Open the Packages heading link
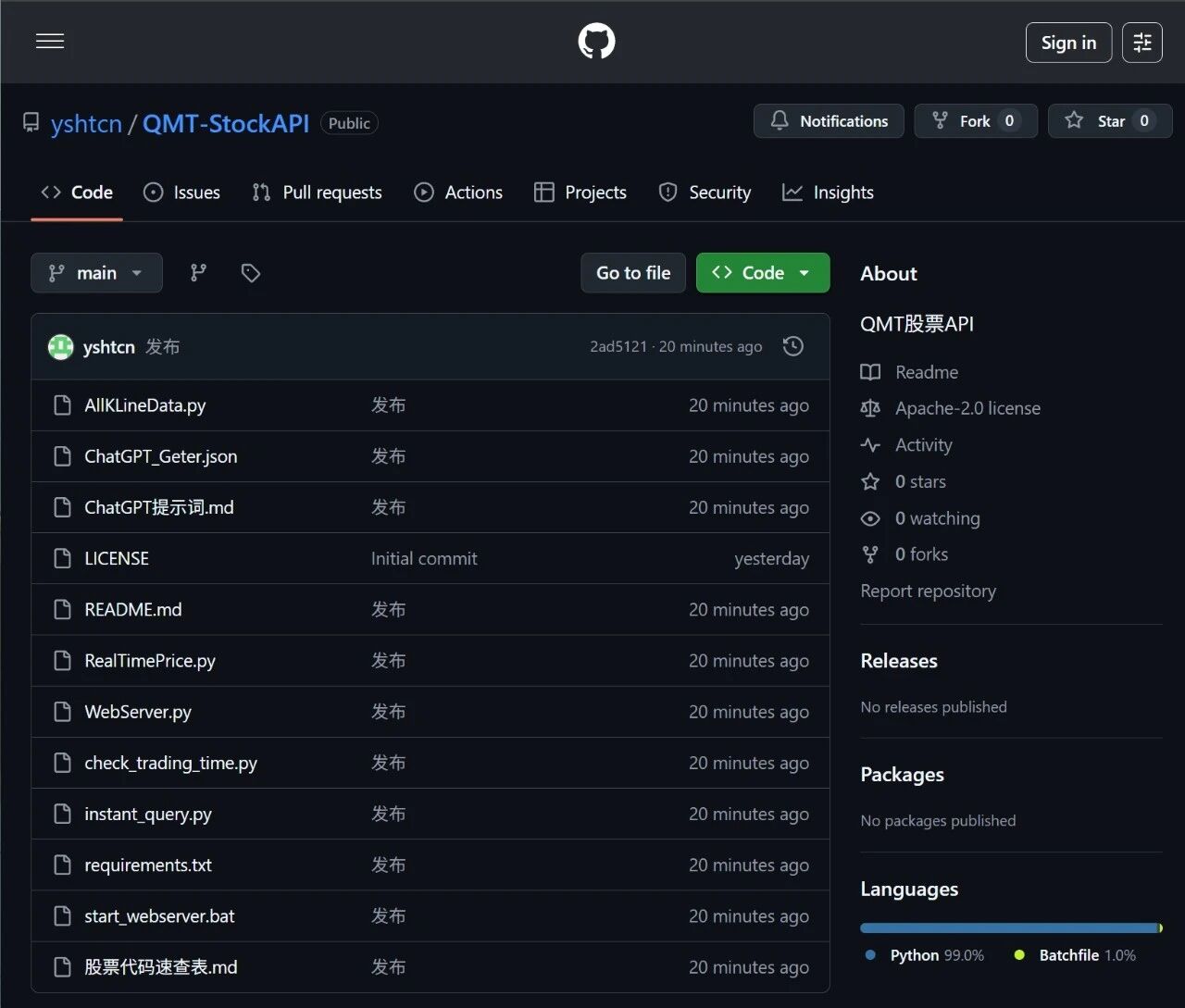 coord(902,775)
